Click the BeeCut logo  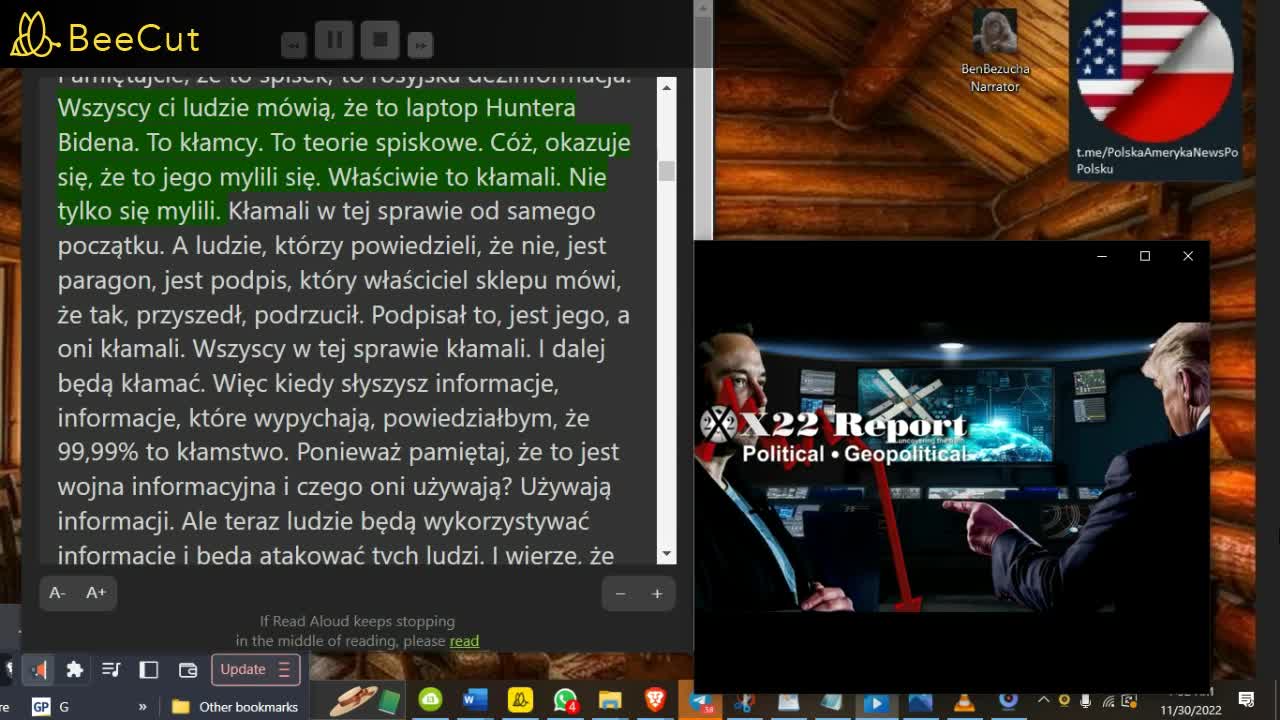click(x=105, y=36)
